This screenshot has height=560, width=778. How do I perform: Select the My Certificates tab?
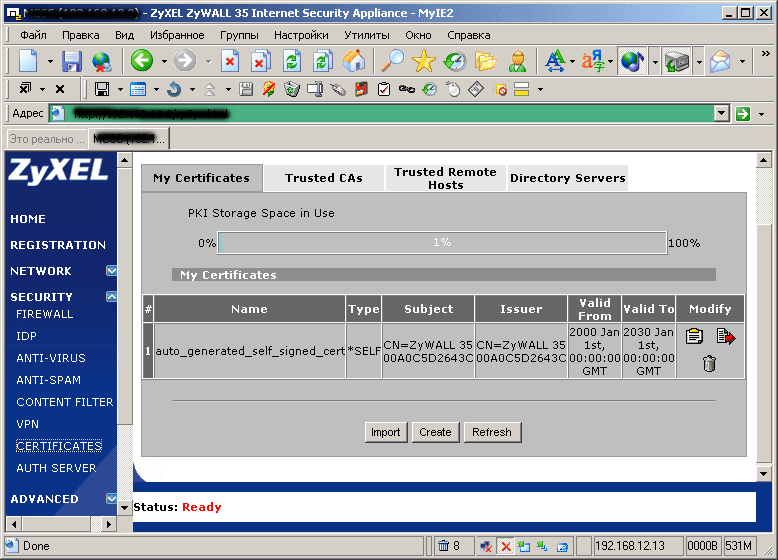(x=201, y=178)
